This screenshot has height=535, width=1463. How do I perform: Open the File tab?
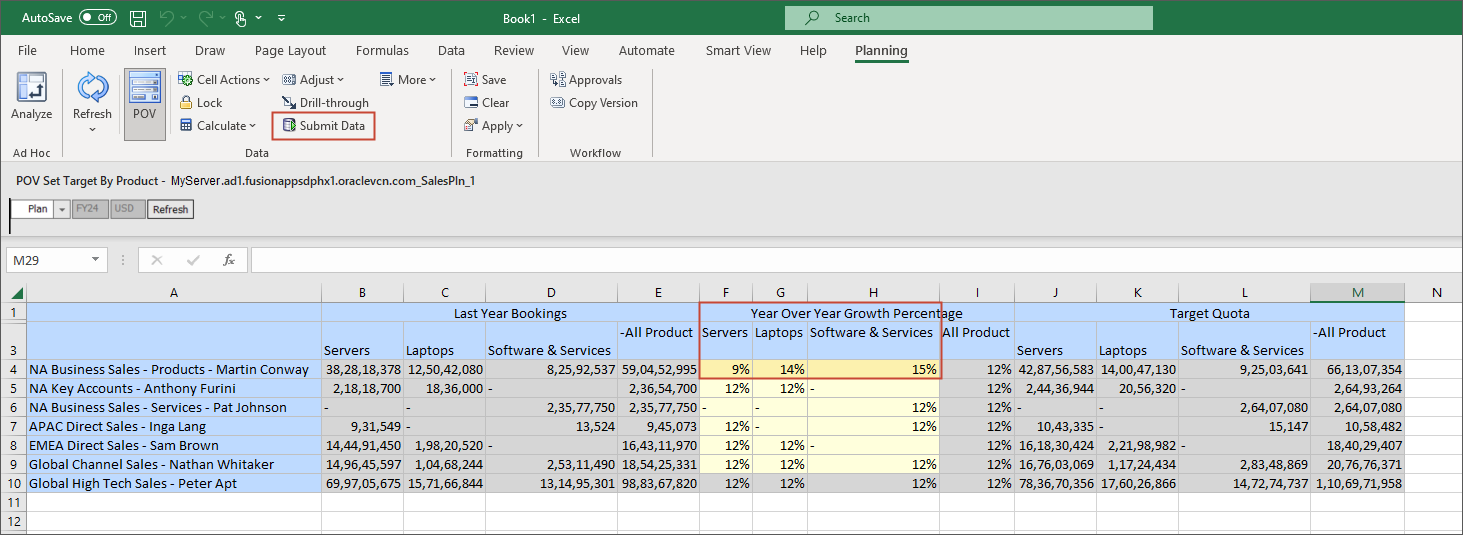27,51
